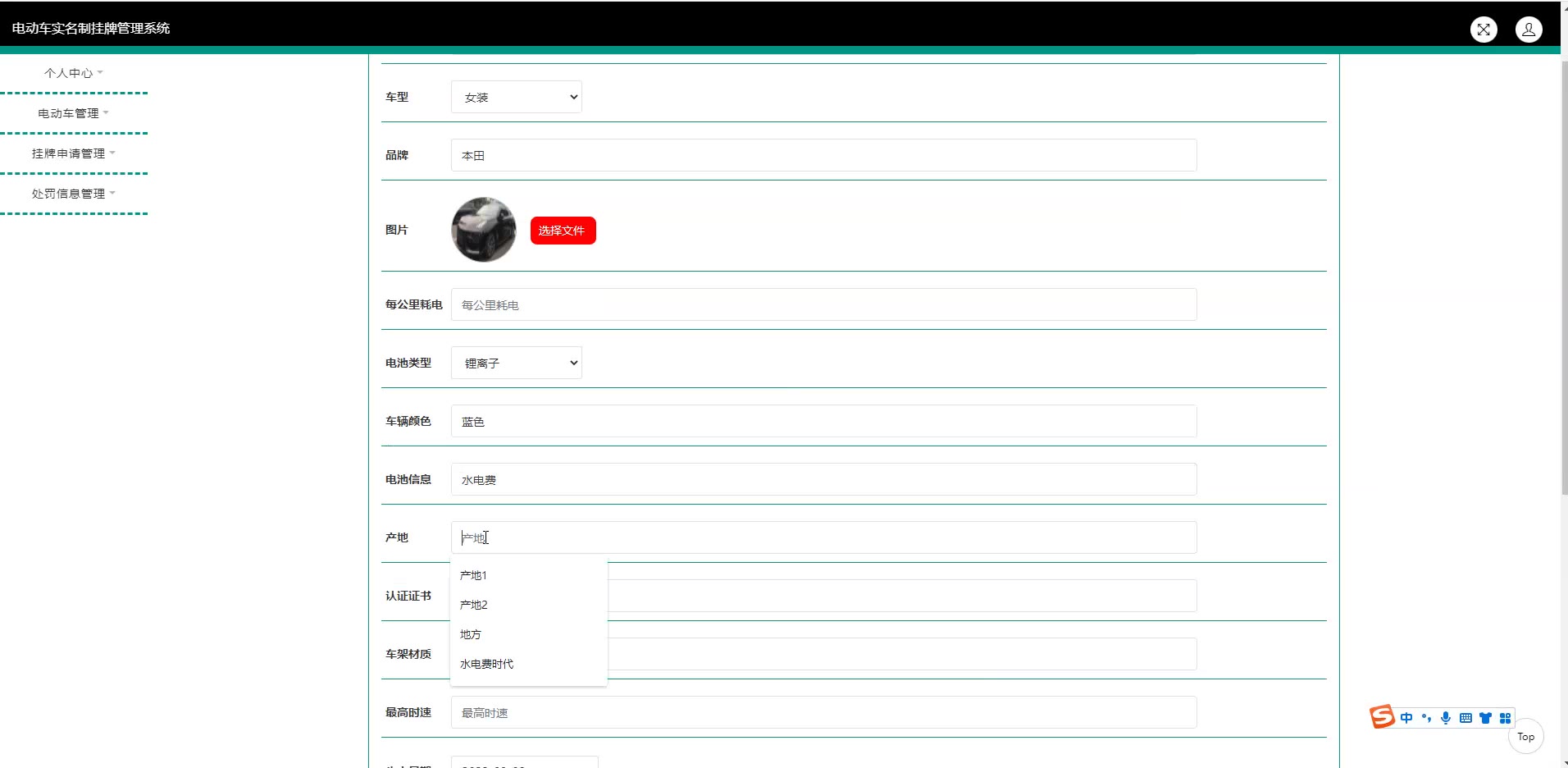Click the Sogou skin shirt icon
The width and height of the screenshot is (1568, 768).
pos(1485,718)
